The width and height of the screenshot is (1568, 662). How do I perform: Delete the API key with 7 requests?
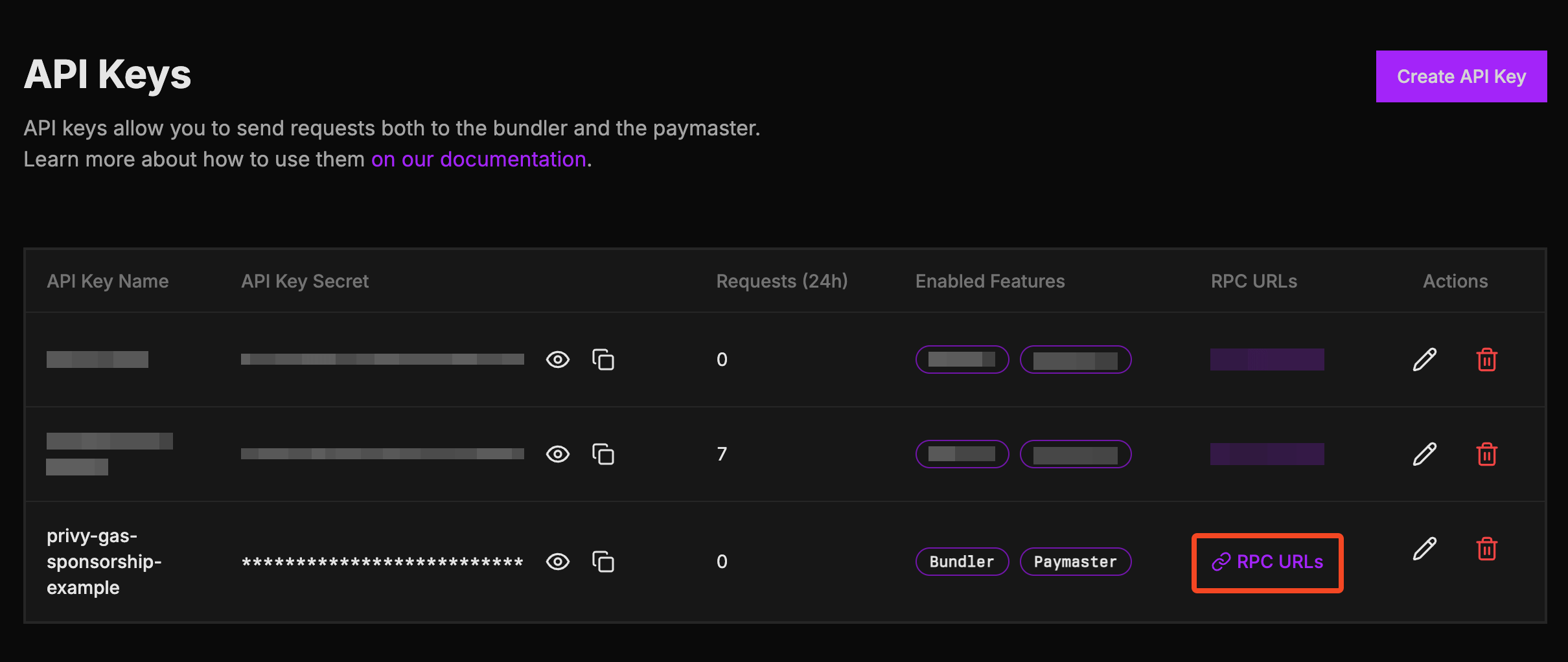[x=1486, y=454]
